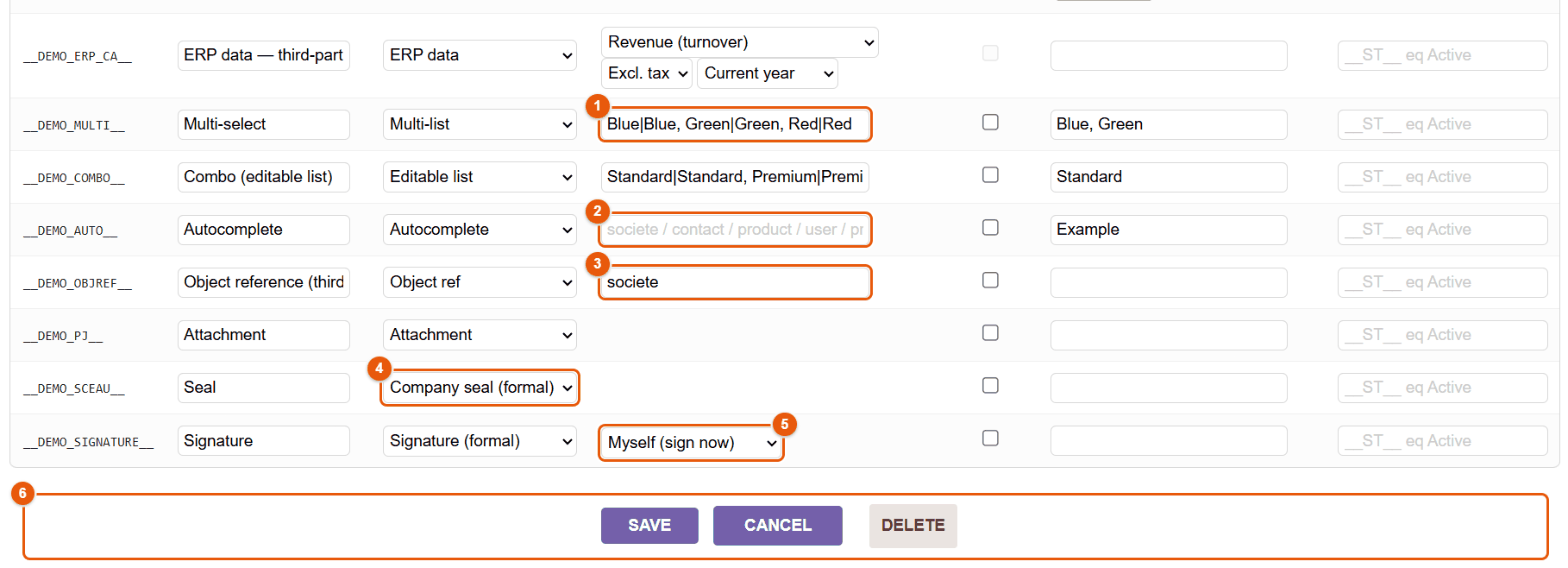Click the empty default field in __DEMO_OBJREF__ row
Image resolution: width=1568 pixels, height=568 pixels.
1169,282
